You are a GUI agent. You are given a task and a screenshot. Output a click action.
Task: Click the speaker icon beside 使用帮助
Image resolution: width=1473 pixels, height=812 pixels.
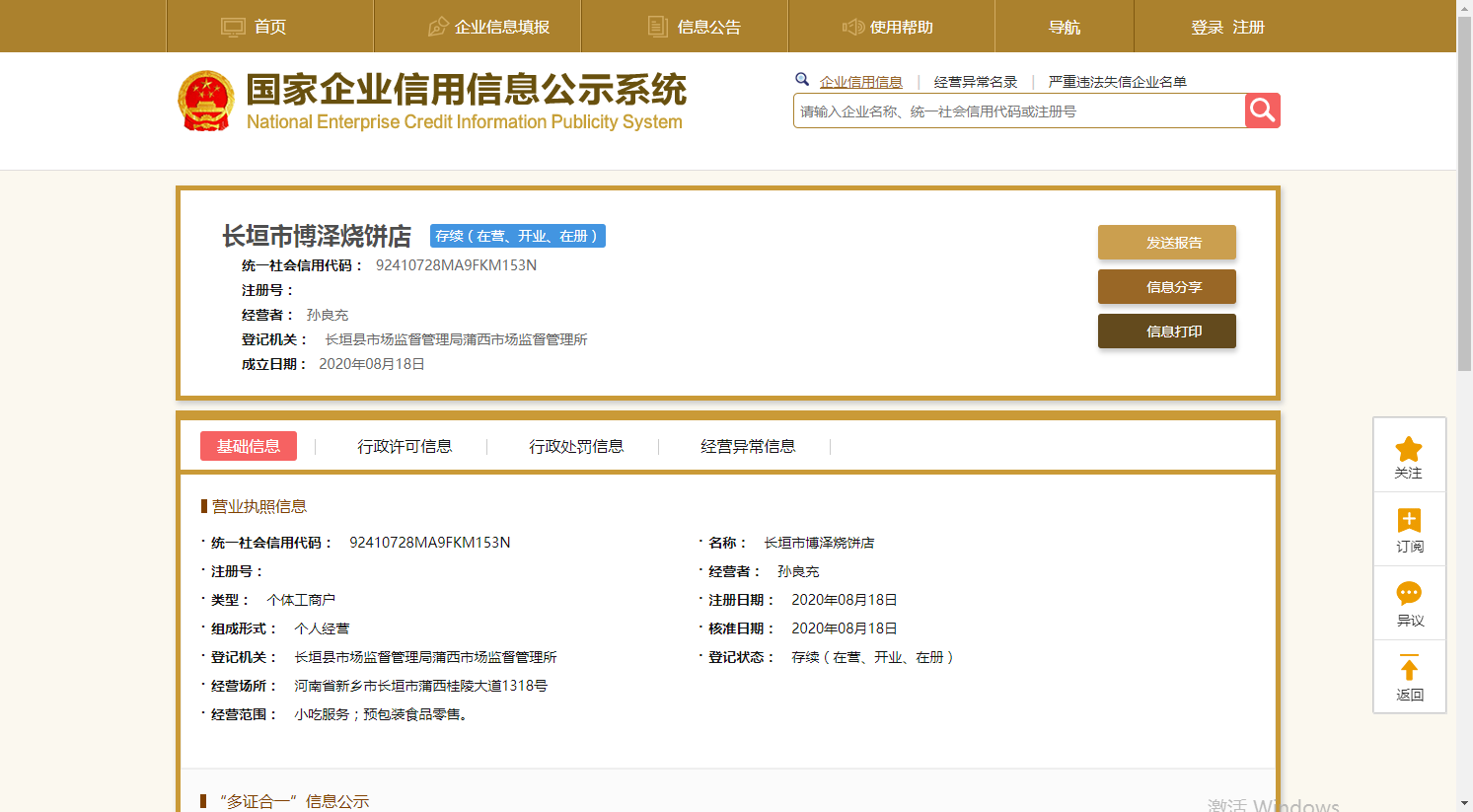coord(853,27)
